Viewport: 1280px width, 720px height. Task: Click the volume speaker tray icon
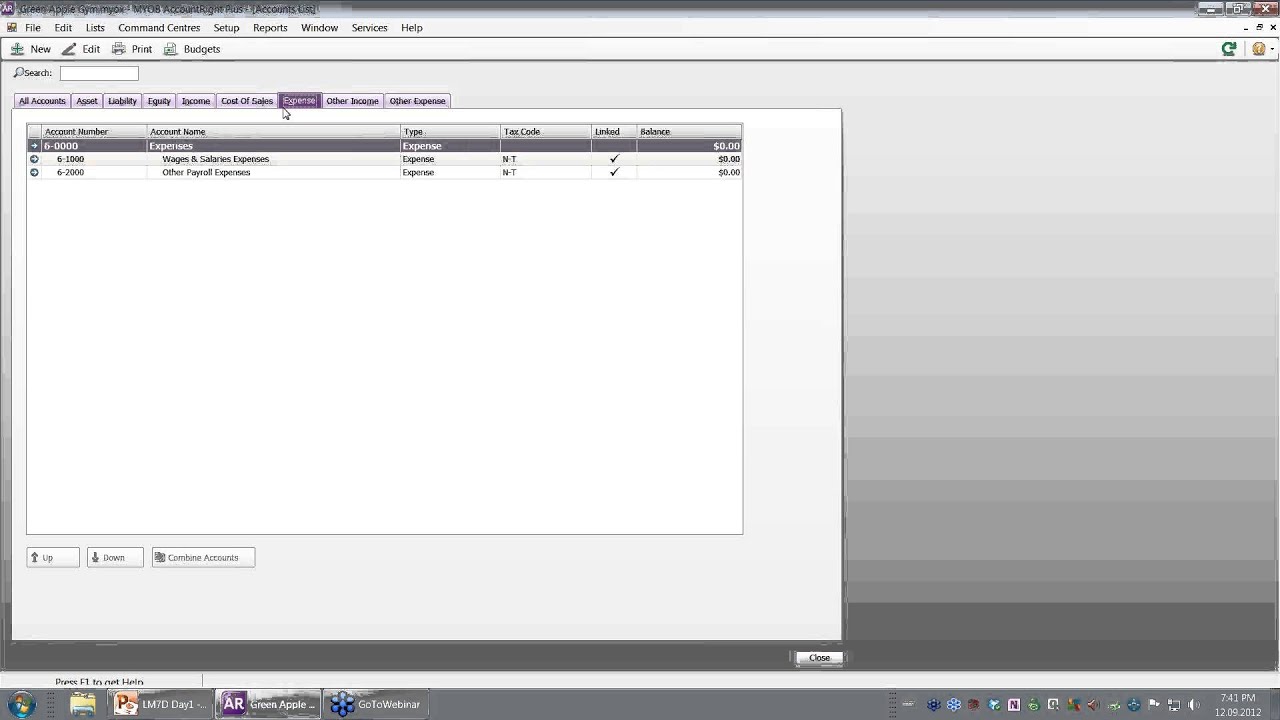pyautogui.click(x=1193, y=704)
